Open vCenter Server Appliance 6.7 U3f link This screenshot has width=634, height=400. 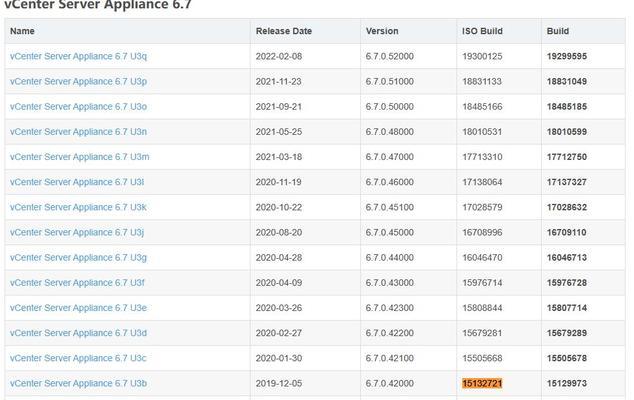[x=77, y=283]
